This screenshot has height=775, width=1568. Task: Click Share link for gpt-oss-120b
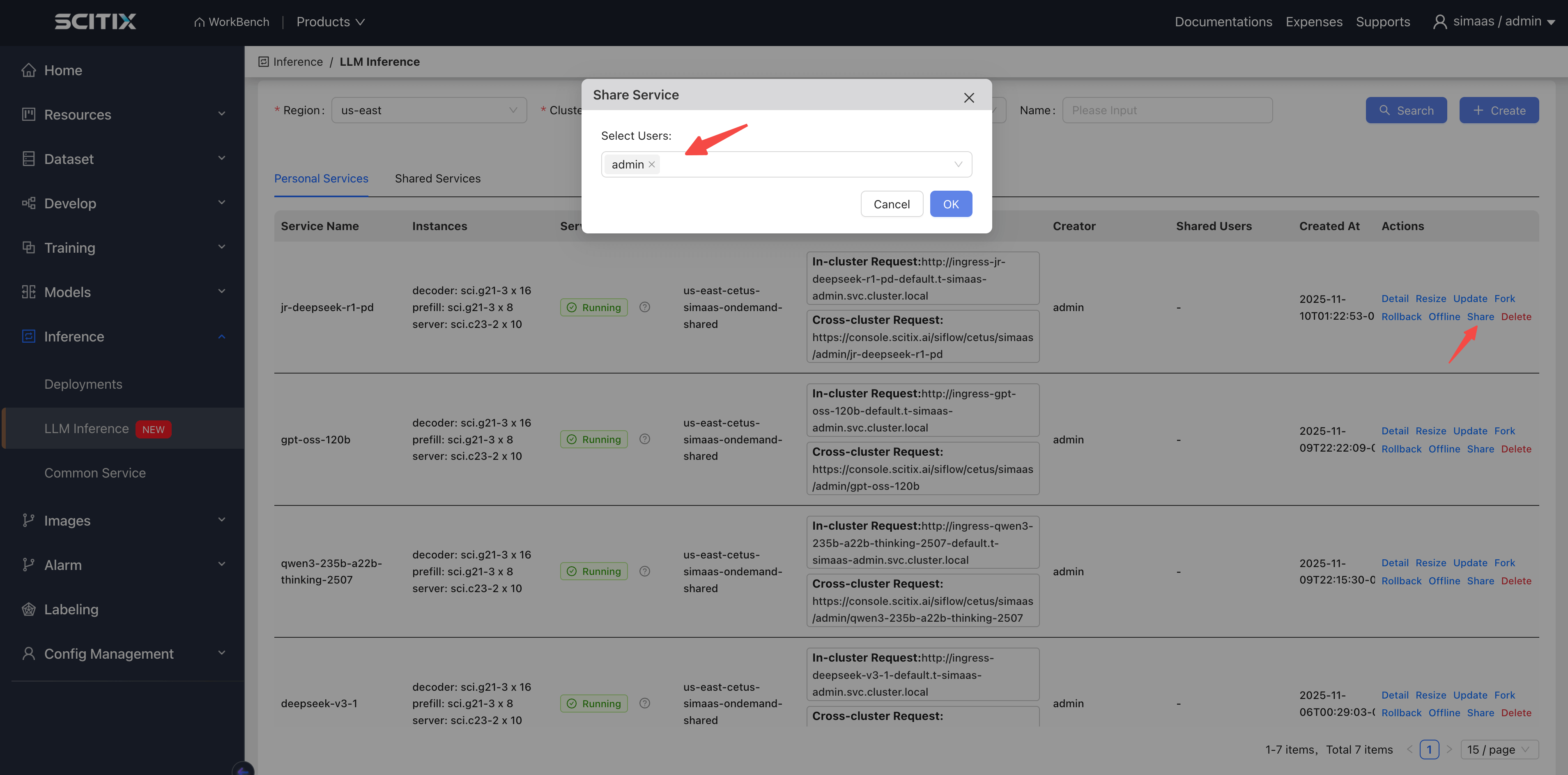click(x=1481, y=449)
